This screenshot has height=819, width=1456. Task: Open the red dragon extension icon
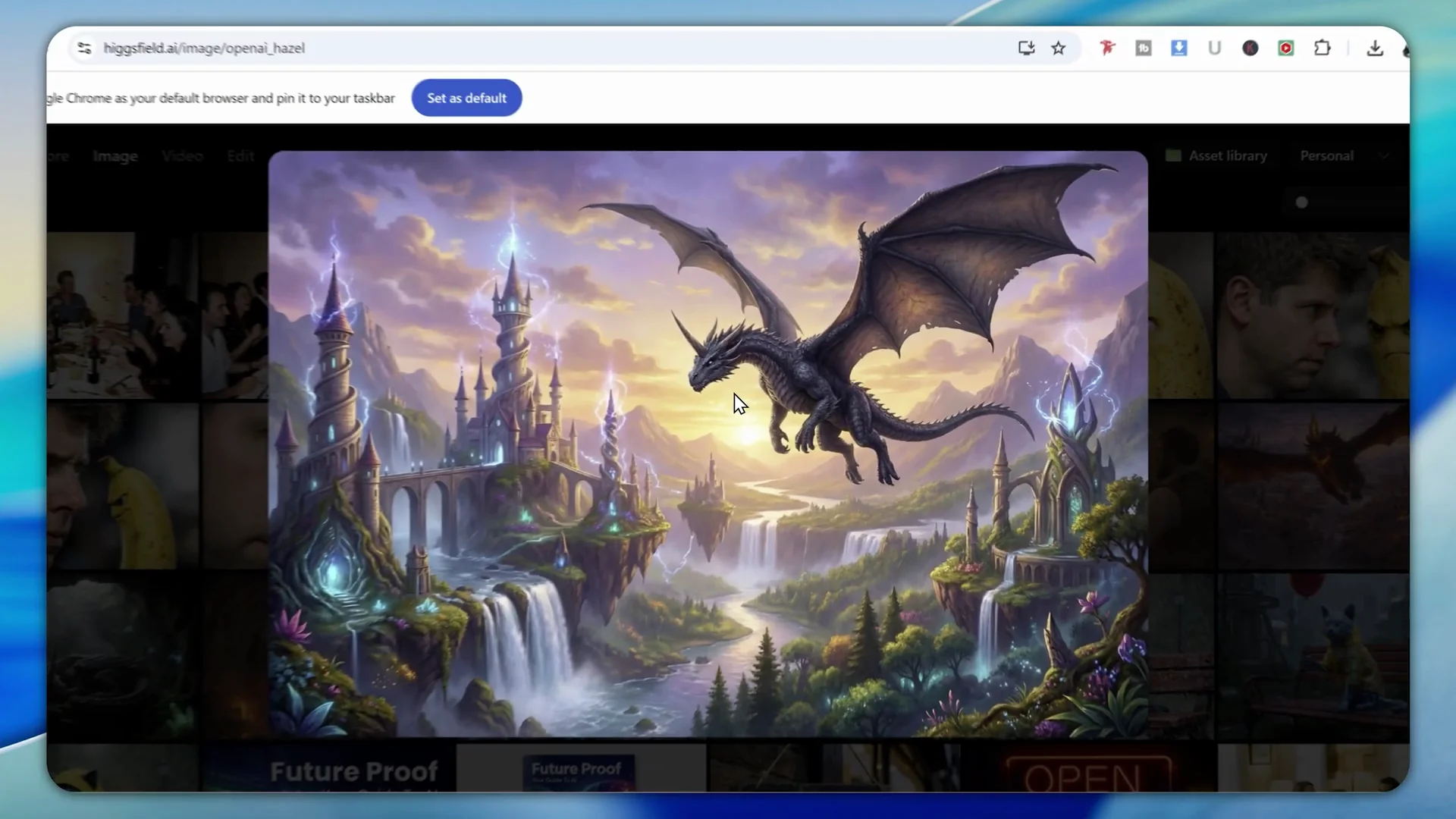tap(1107, 49)
